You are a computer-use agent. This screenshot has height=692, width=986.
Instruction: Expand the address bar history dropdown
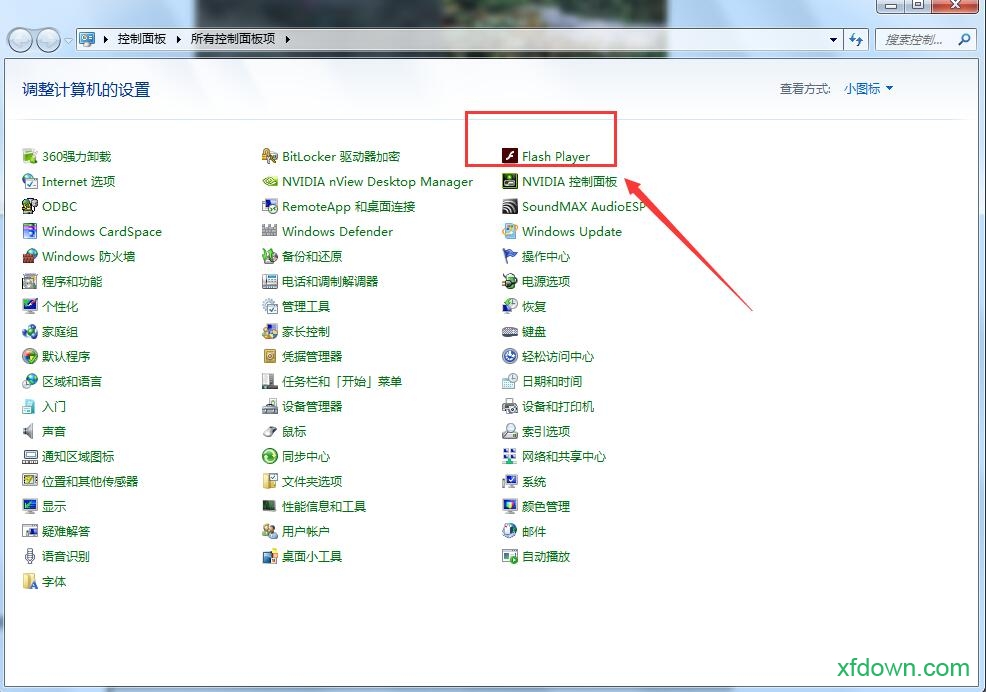[x=832, y=39]
